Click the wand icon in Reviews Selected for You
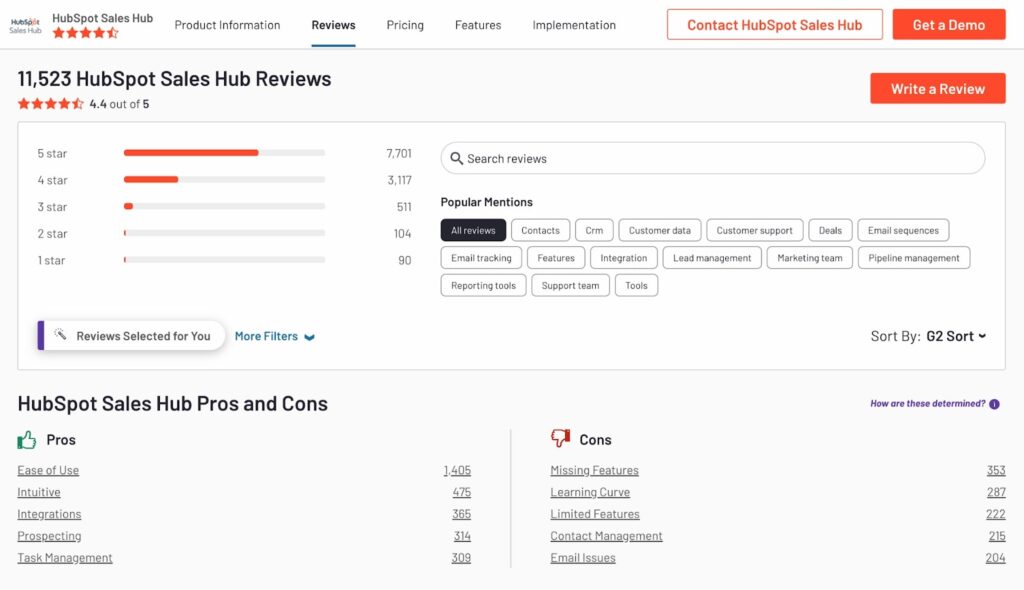The image size is (1024, 590). pos(60,335)
